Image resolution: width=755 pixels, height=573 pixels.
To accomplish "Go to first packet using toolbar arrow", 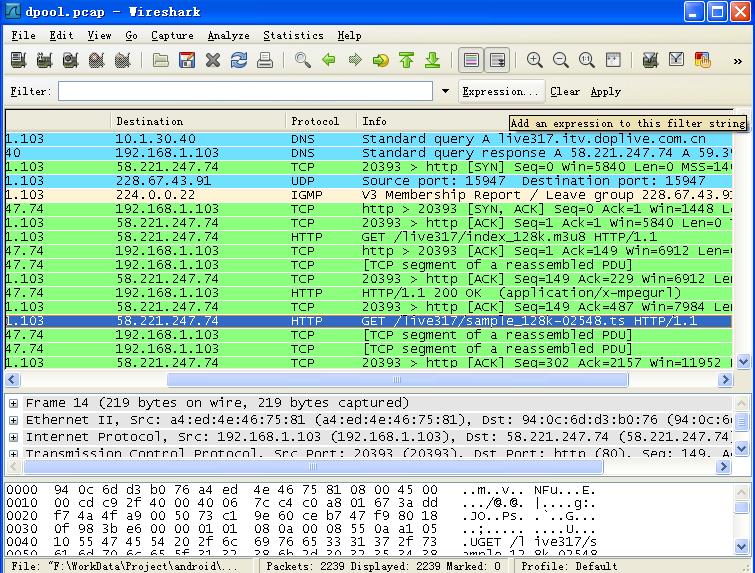I will coord(406,61).
